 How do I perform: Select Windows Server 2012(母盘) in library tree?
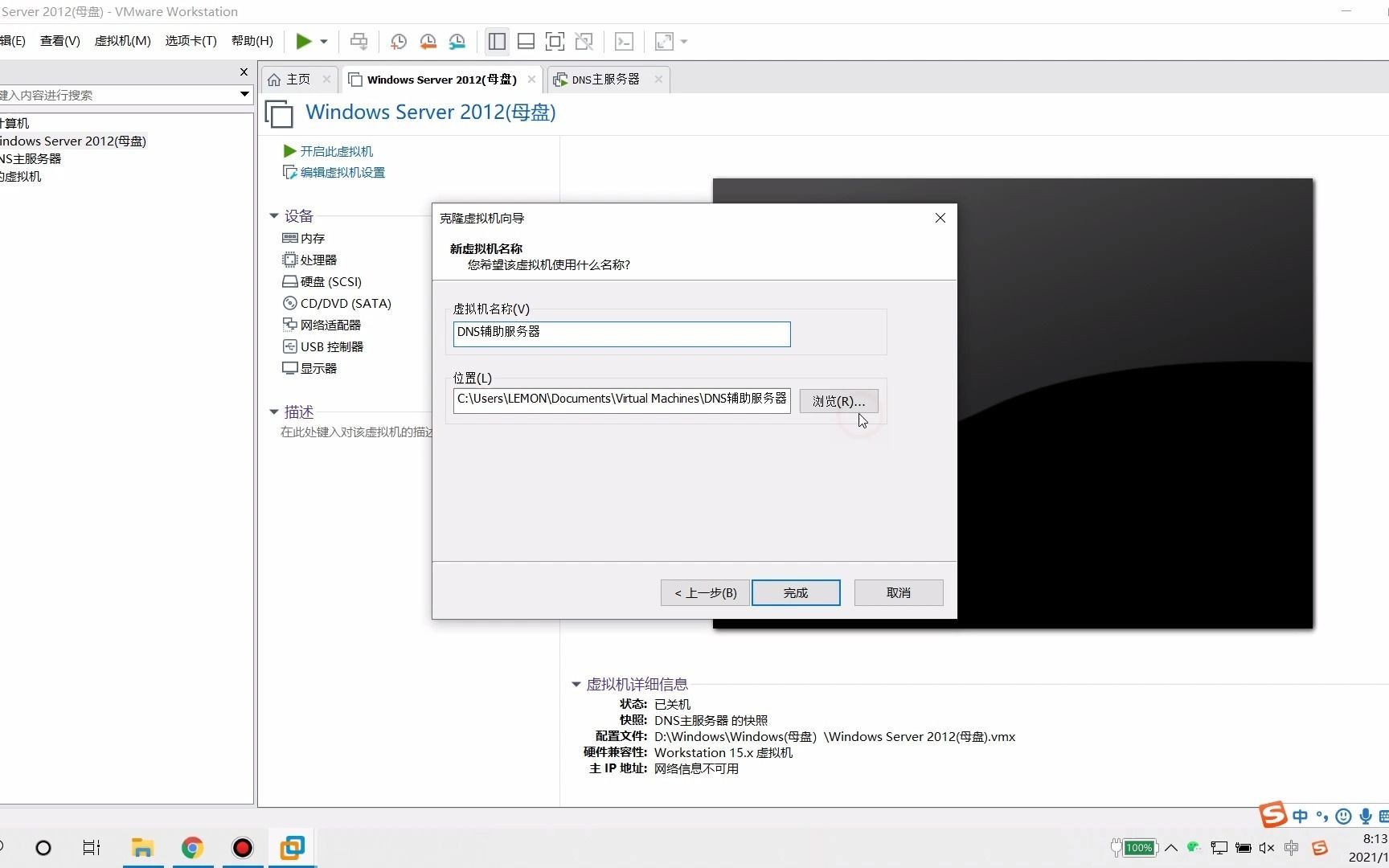coord(73,141)
